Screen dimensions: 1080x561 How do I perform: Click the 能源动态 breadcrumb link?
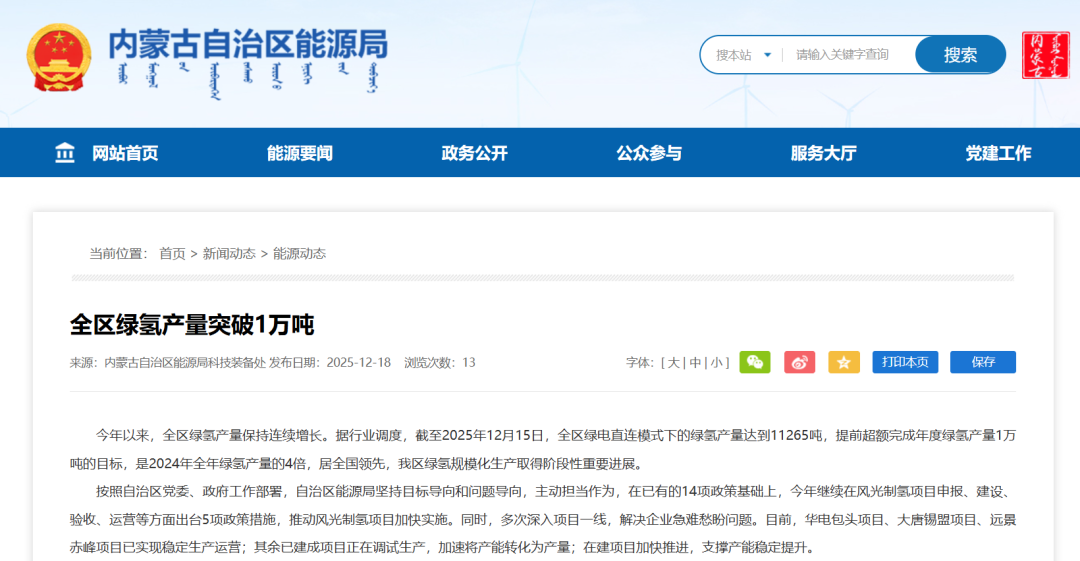click(x=299, y=254)
